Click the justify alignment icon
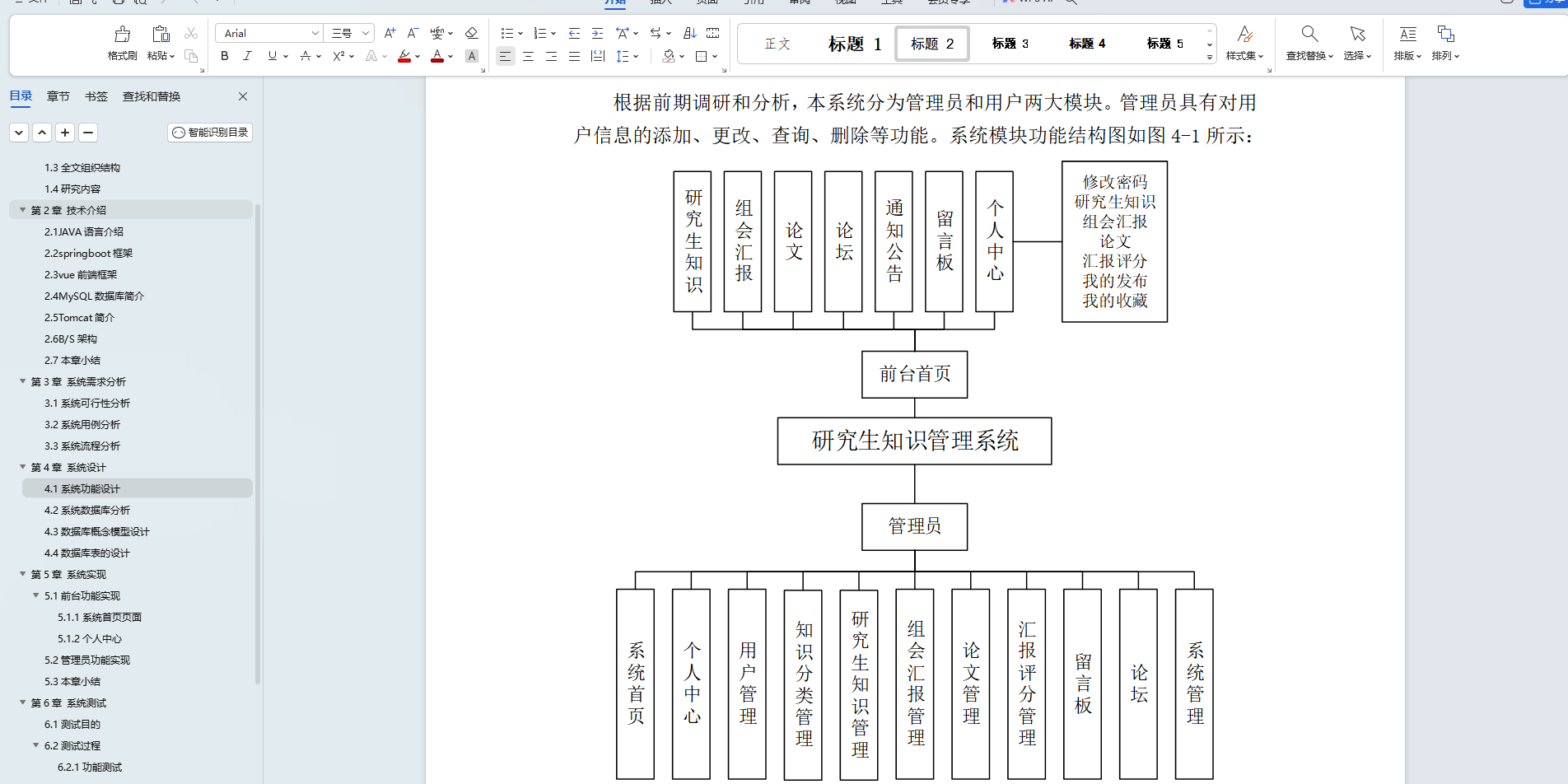Viewport: 1568px width, 784px height. pos(574,56)
